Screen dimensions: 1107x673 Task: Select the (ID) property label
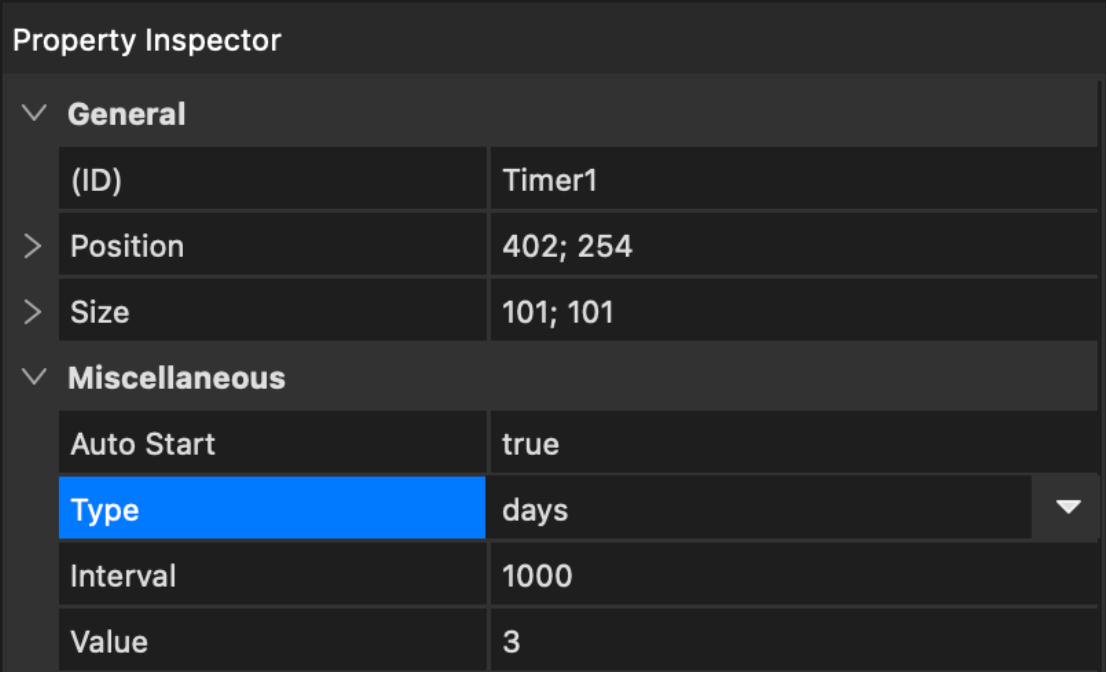[x=272, y=180]
